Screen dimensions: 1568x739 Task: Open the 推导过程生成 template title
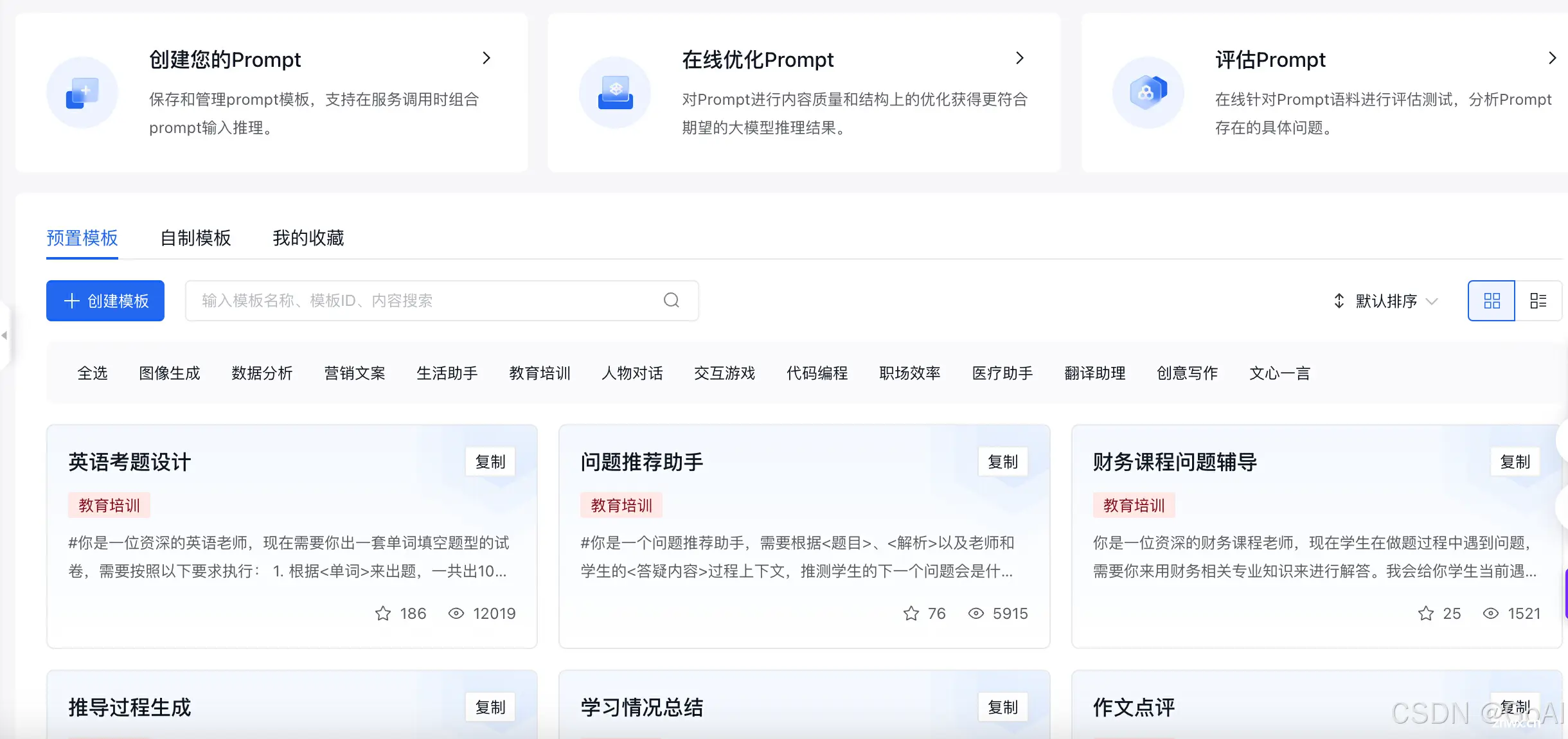pos(130,708)
